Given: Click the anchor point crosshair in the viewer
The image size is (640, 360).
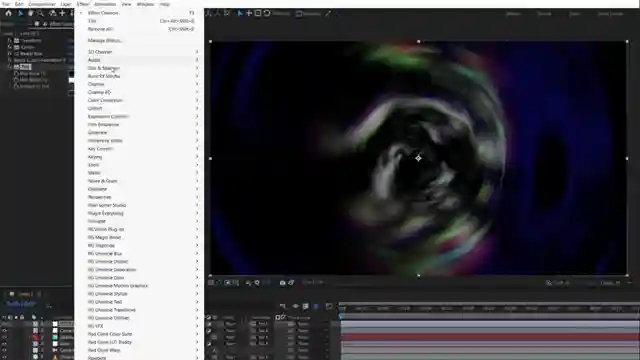Looking at the screenshot, I should (418, 158).
